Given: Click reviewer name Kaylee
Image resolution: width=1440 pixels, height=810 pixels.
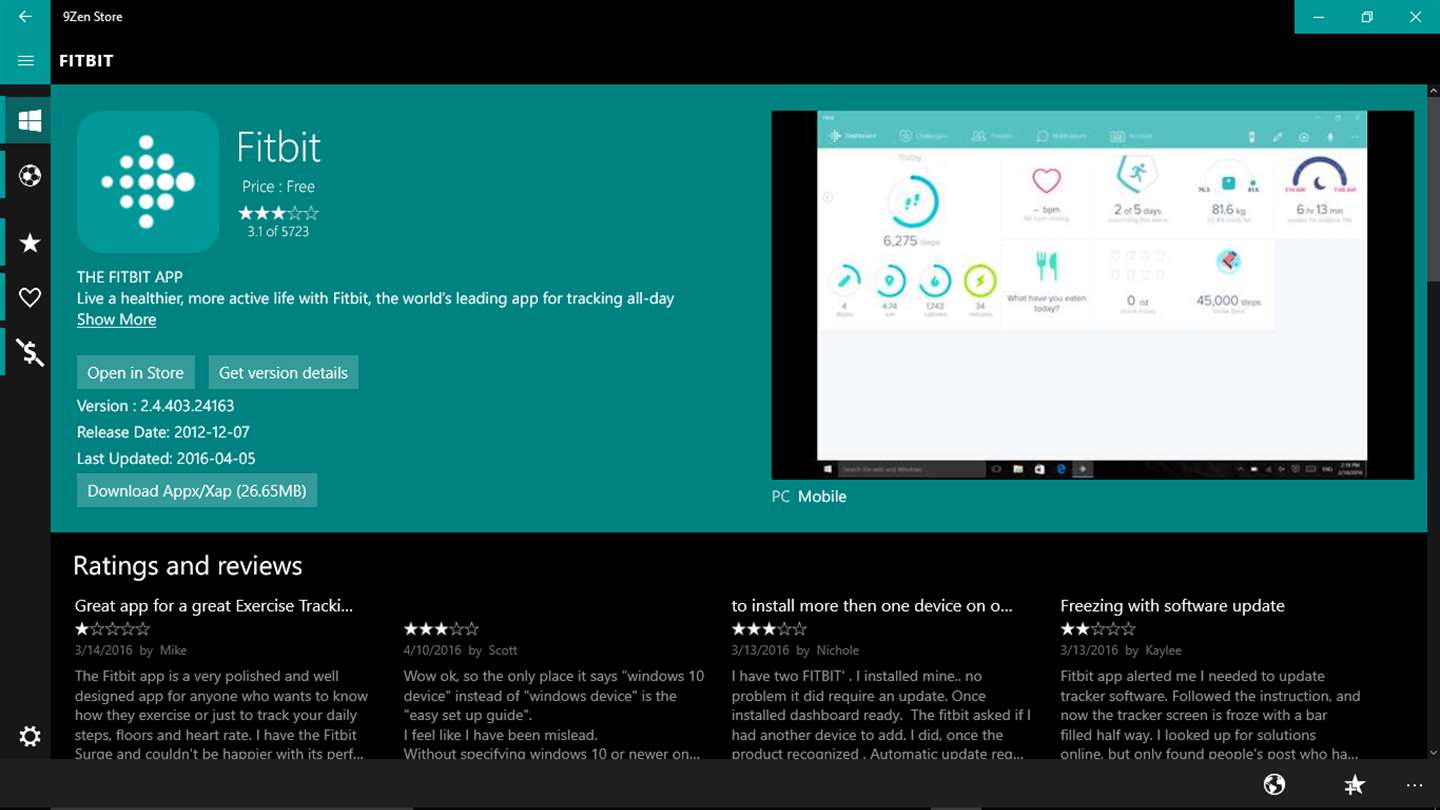Looking at the screenshot, I should 1163,650.
